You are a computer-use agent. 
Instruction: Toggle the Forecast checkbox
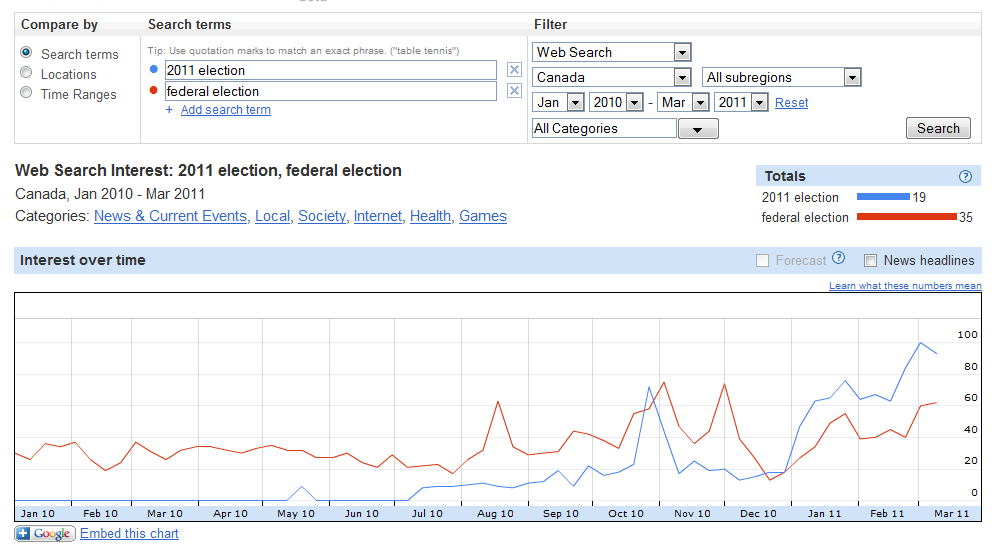[762, 260]
